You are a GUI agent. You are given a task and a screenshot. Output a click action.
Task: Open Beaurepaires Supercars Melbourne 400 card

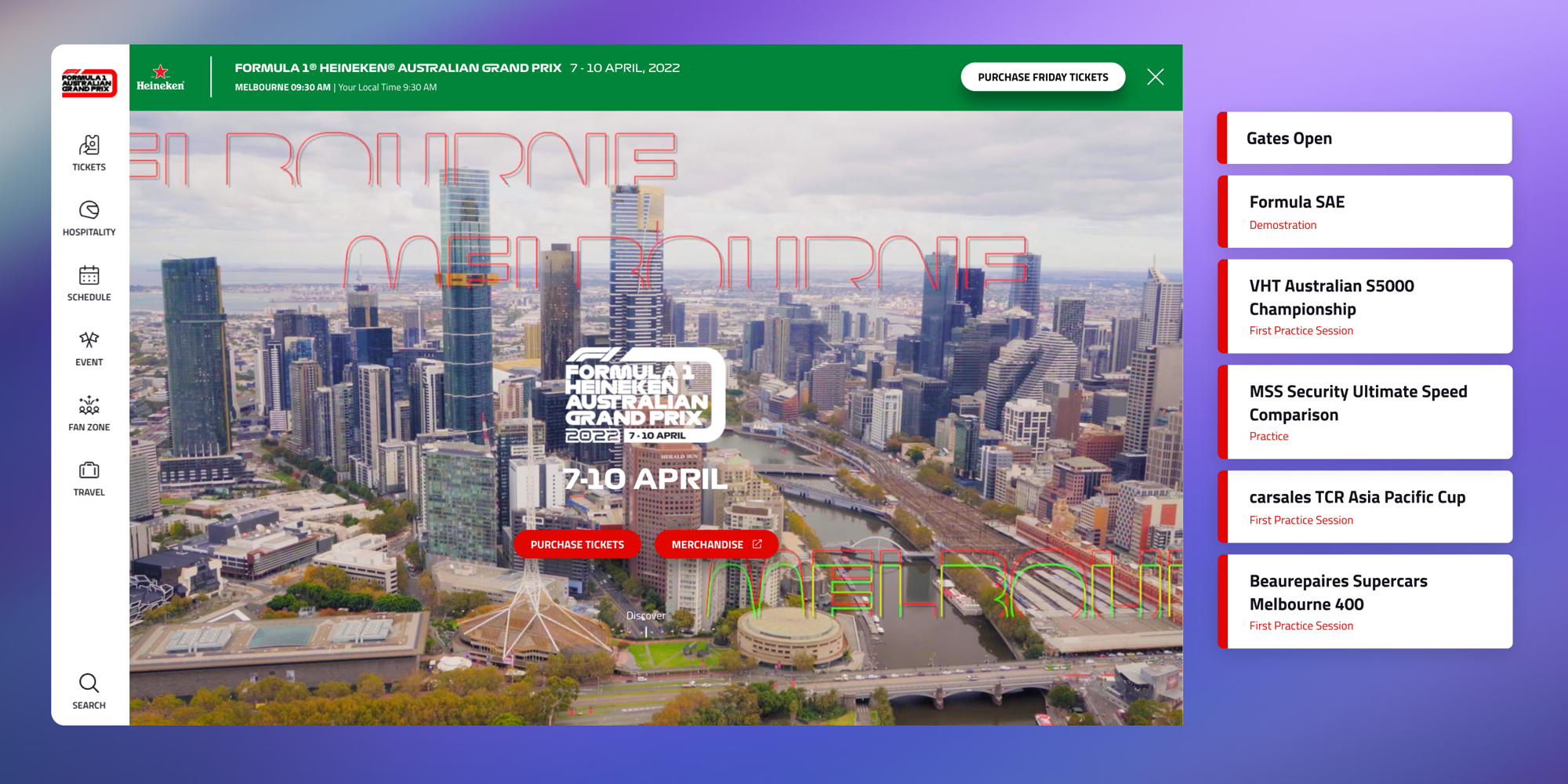coord(1365,601)
